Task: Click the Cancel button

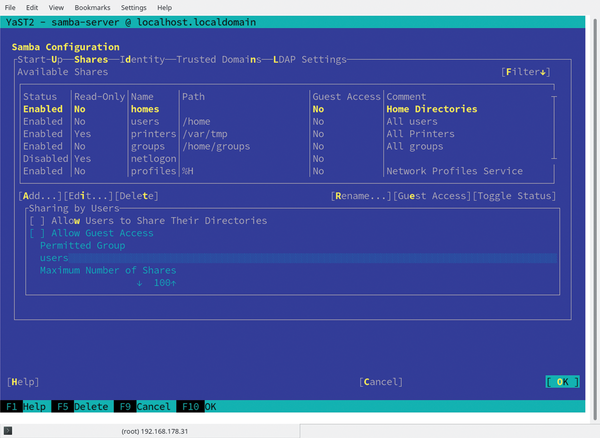Action: point(381,382)
